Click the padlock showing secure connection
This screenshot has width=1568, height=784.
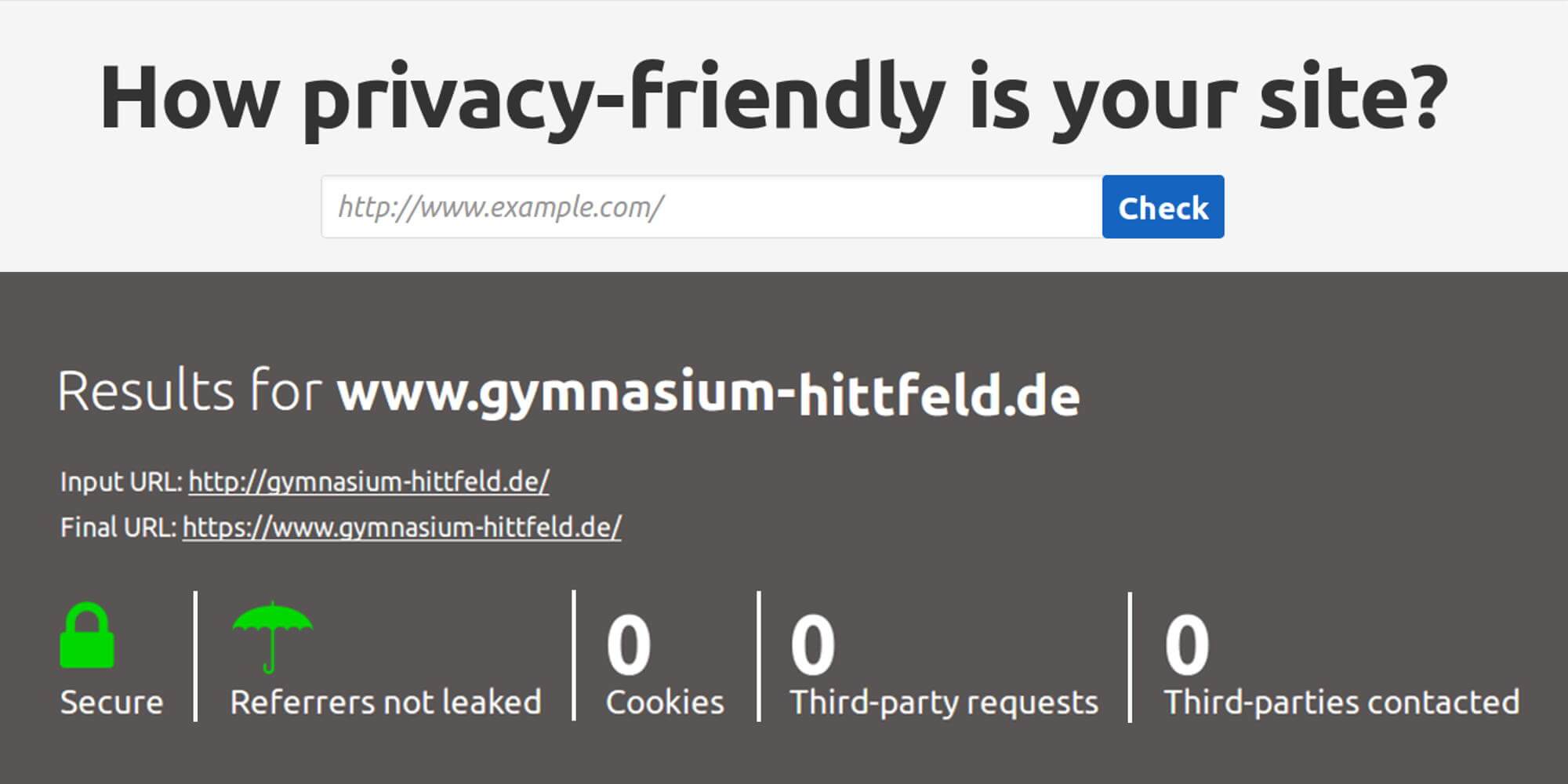[x=89, y=635]
